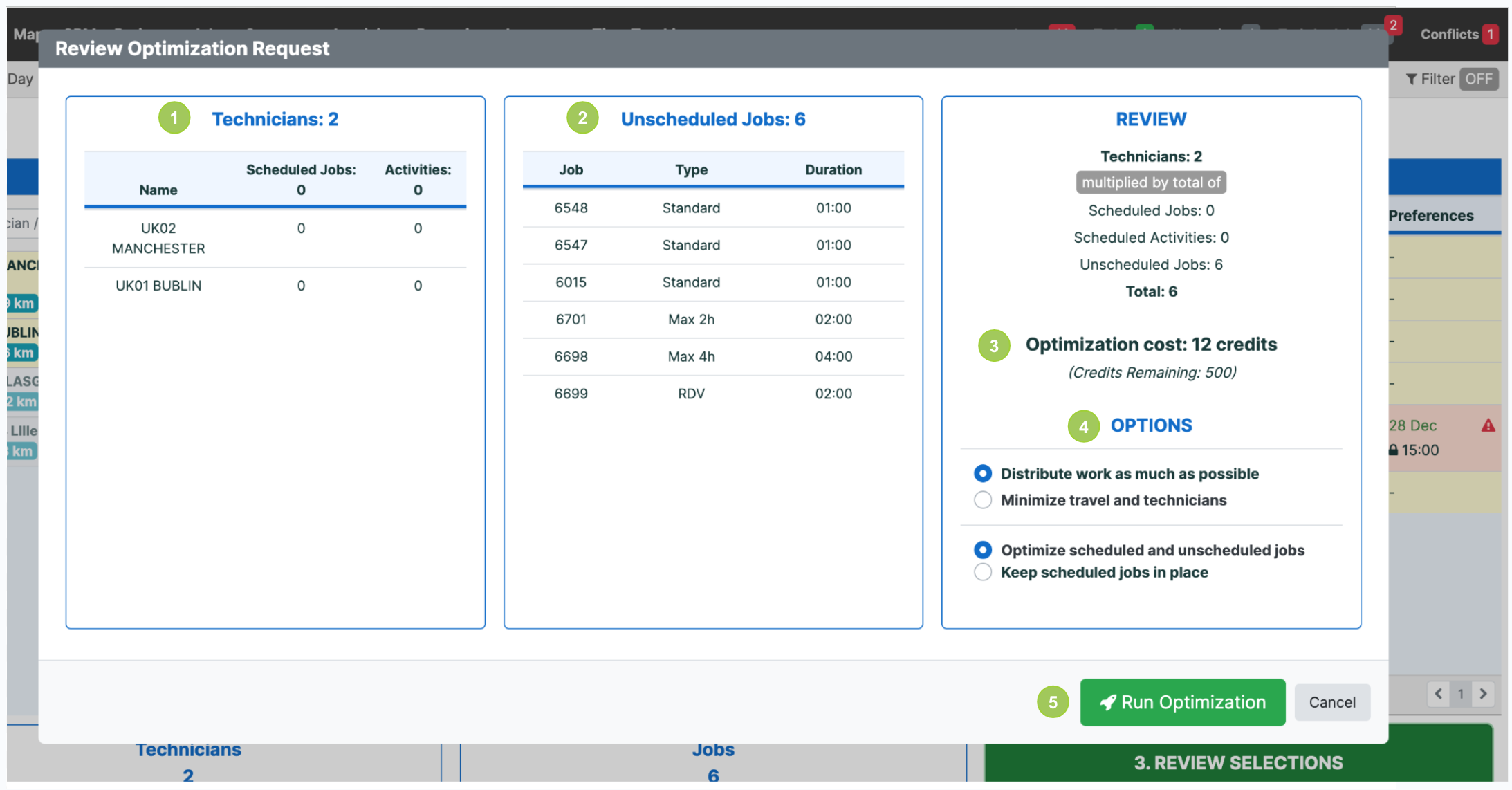The width and height of the screenshot is (1512, 790).
Task: Select job row 6701 in unscheduled jobs
Action: [712, 319]
